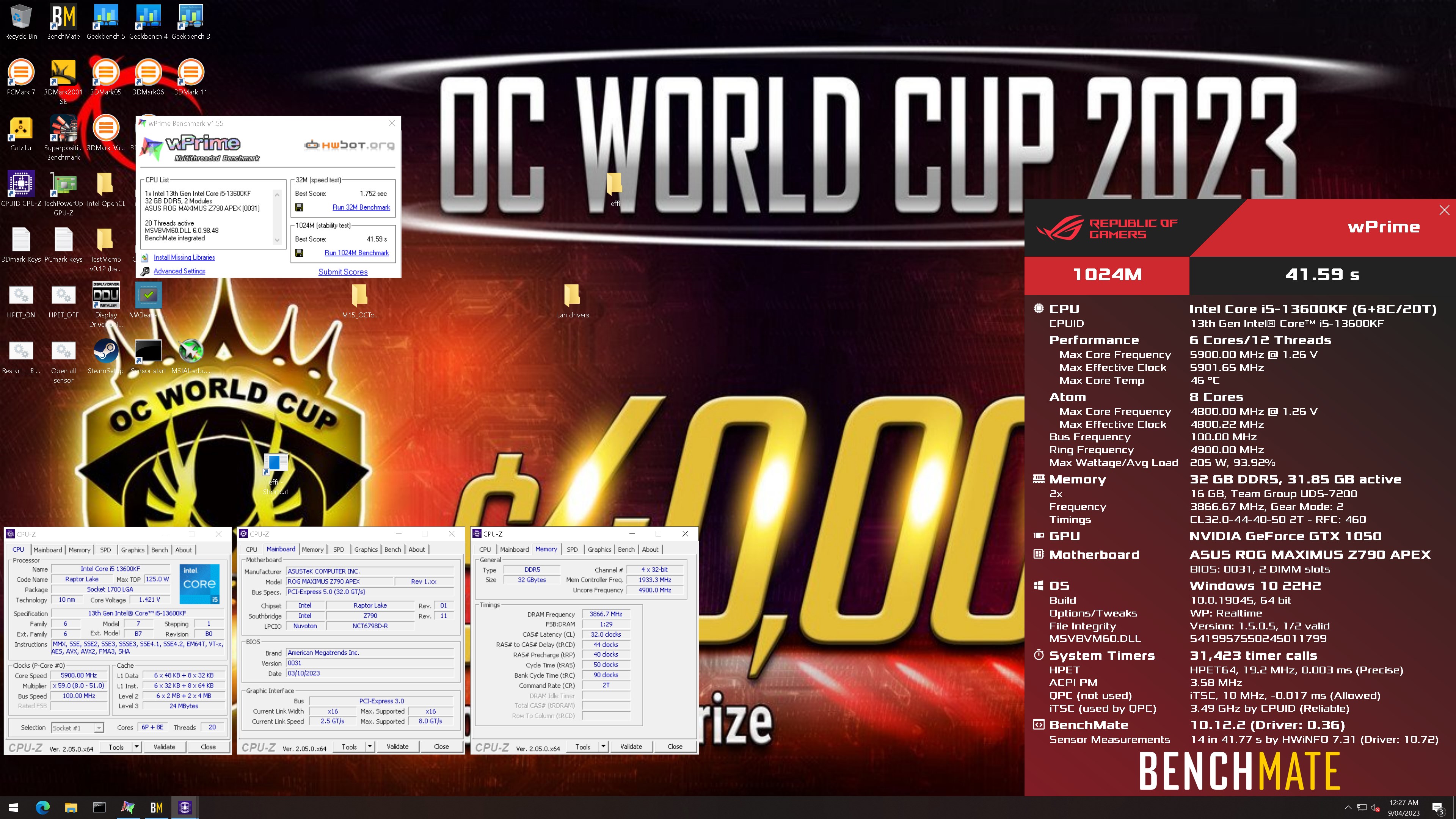The width and height of the screenshot is (1456, 819).
Task: Launch BenchMate from the desktop shortcut
Action: pyautogui.click(x=63, y=22)
